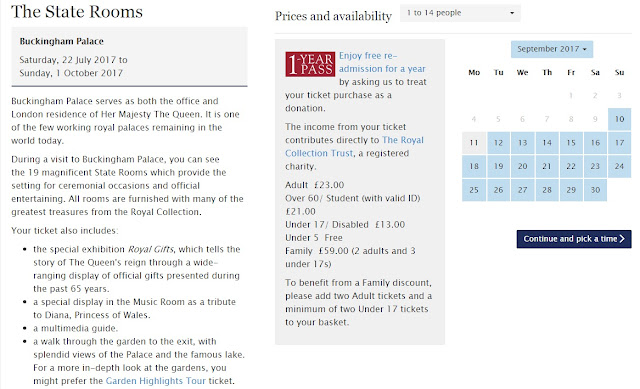Expand the September 2017 month selector
The image size is (640, 389).
(x=552, y=49)
